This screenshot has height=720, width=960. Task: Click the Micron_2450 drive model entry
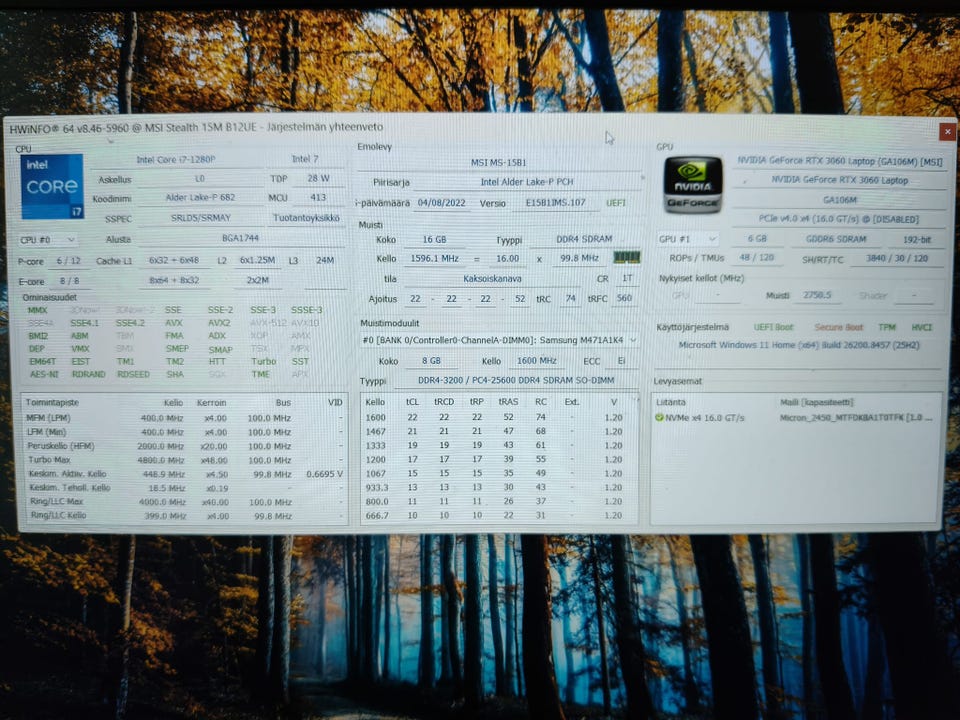(x=855, y=418)
